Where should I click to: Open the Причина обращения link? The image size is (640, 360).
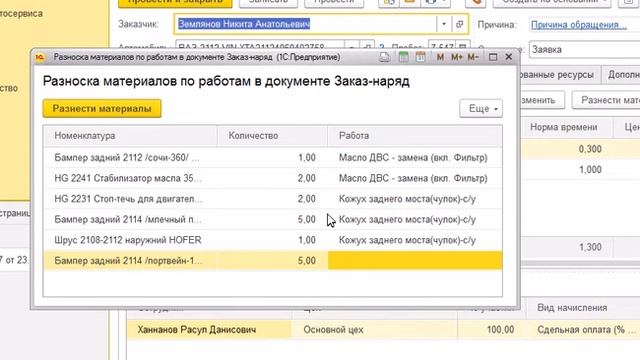(x=579, y=24)
